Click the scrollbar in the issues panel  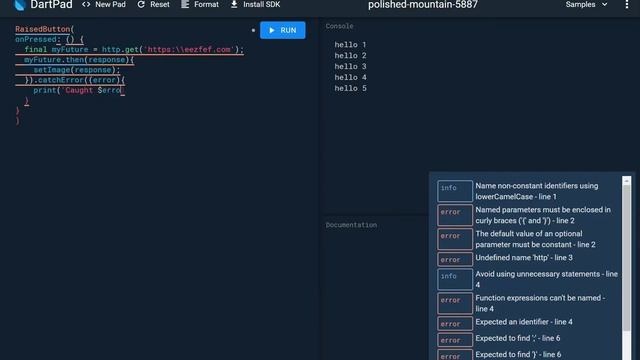[627, 258]
